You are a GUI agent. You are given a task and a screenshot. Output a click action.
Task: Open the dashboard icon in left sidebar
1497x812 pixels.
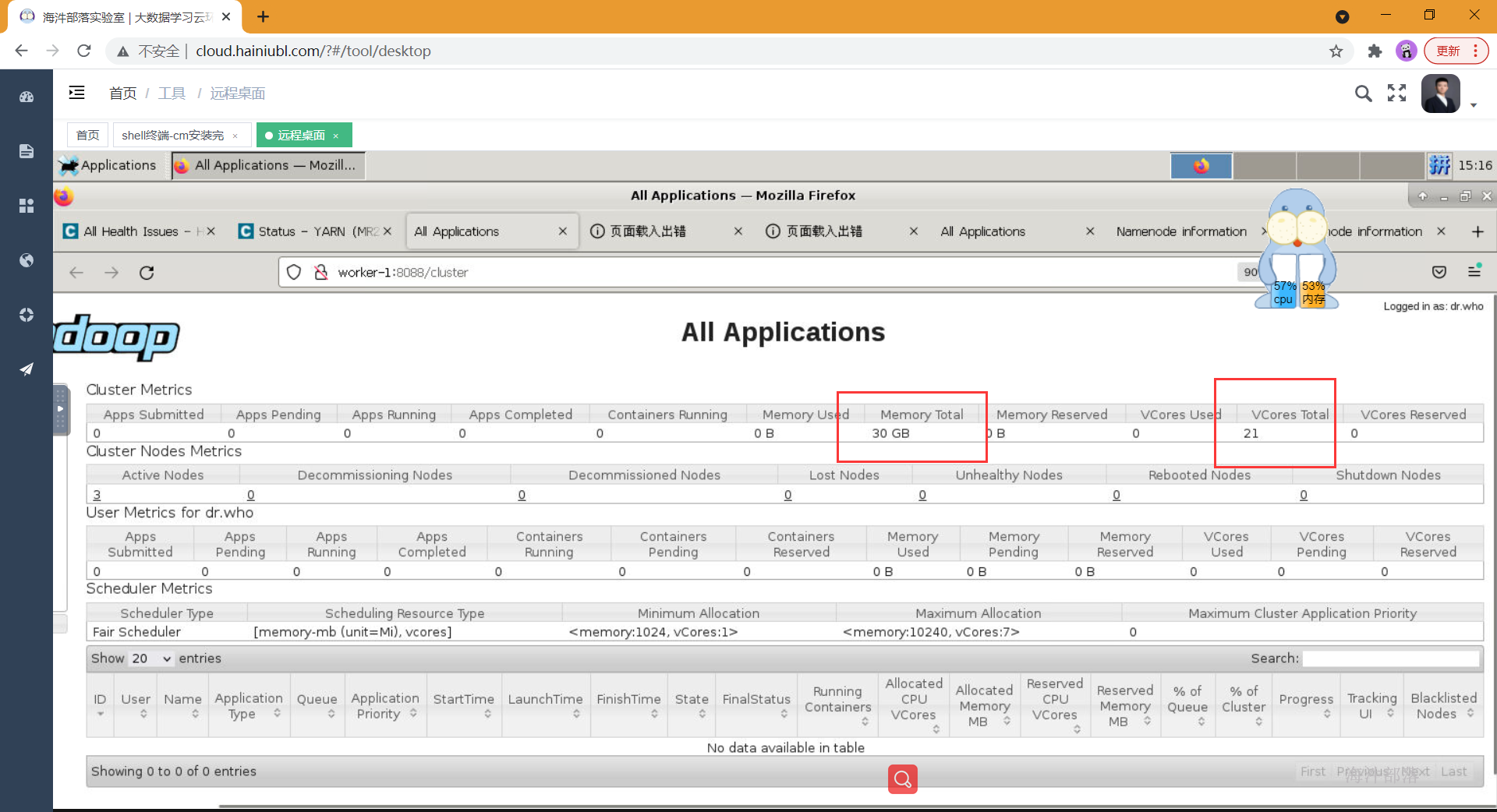[27, 97]
